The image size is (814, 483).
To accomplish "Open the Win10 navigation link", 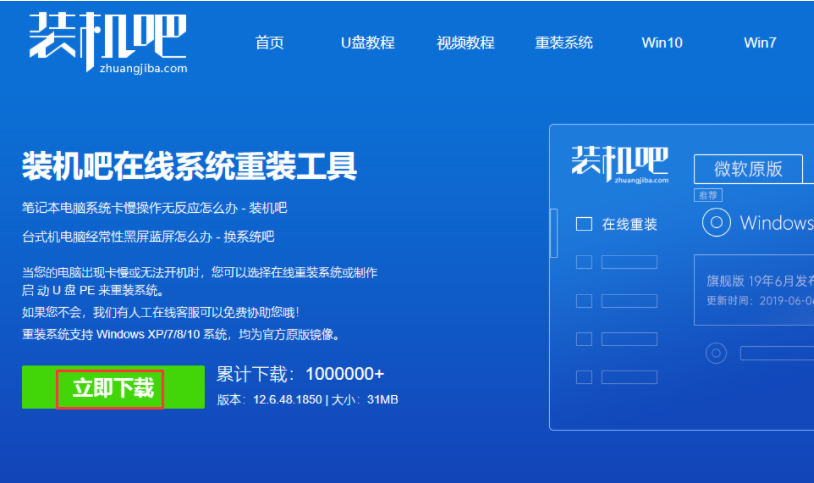I will [661, 43].
